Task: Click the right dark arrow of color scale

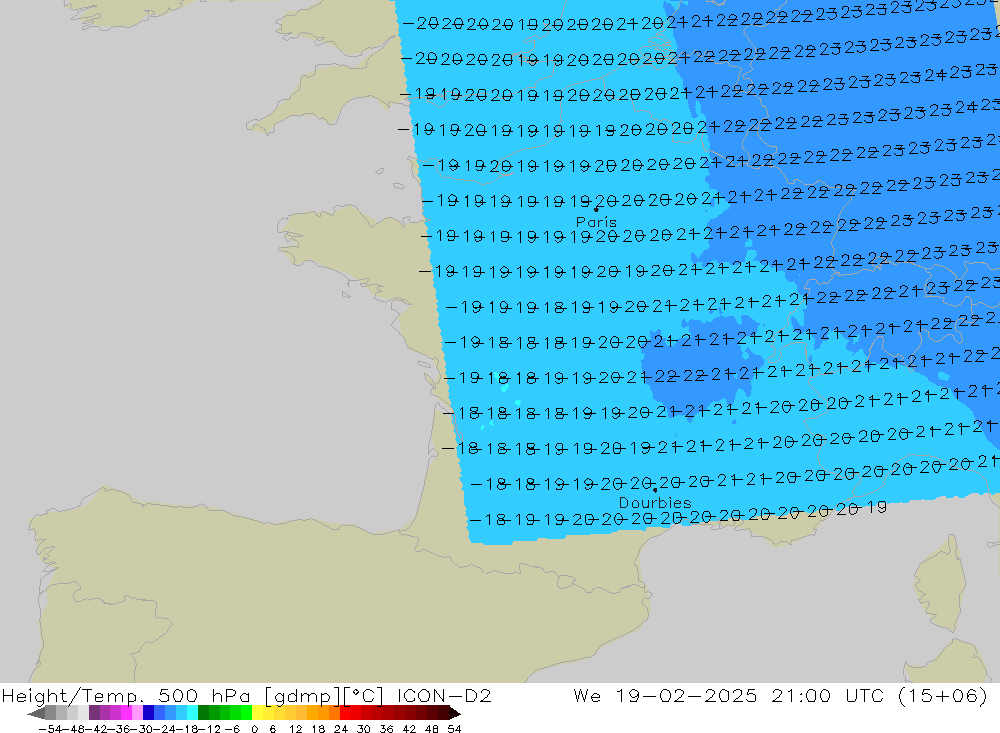Action: coord(455,713)
